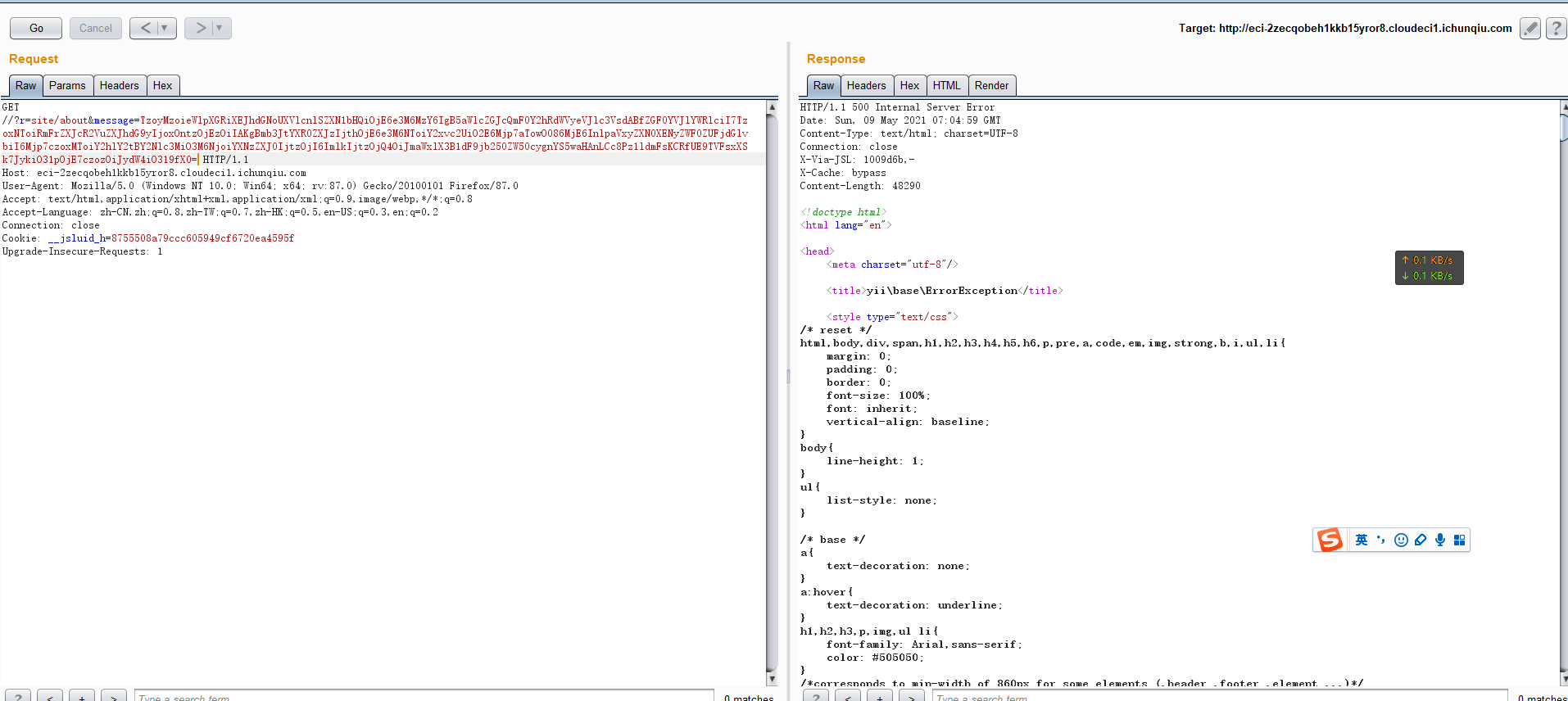This screenshot has height=701, width=1568.
Task: Switch to the Response Render tab
Action: tap(991, 85)
